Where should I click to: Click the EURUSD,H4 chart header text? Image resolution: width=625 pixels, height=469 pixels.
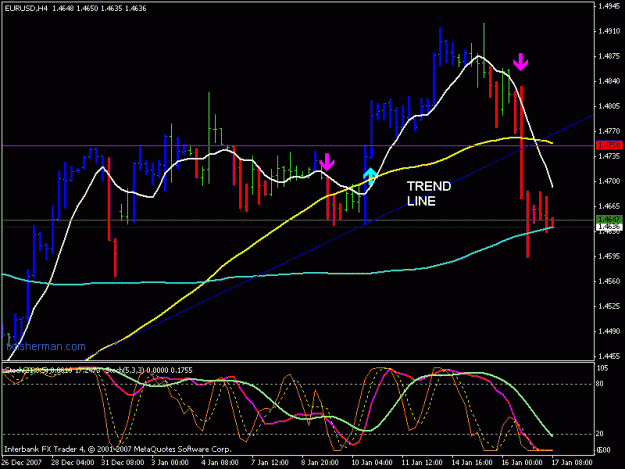pyautogui.click(x=76, y=8)
